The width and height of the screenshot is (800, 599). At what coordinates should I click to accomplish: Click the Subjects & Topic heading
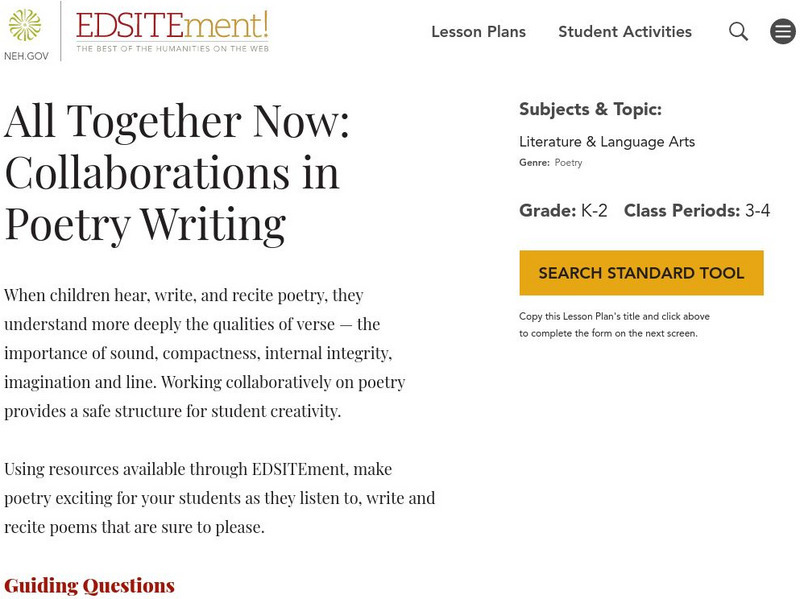click(x=590, y=110)
